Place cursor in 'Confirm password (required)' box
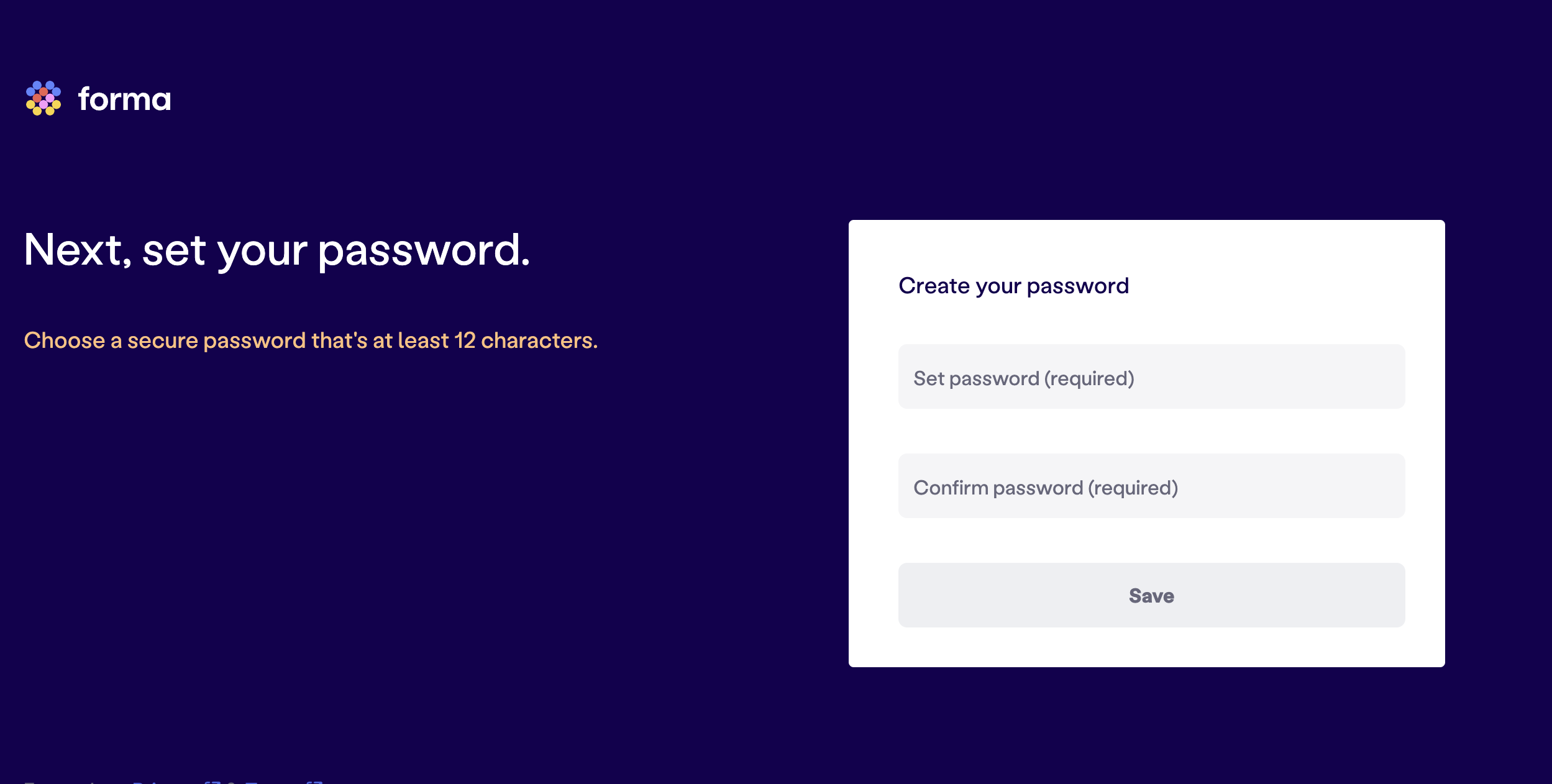This screenshot has width=1552, height=784. (x=1151, y=486)
